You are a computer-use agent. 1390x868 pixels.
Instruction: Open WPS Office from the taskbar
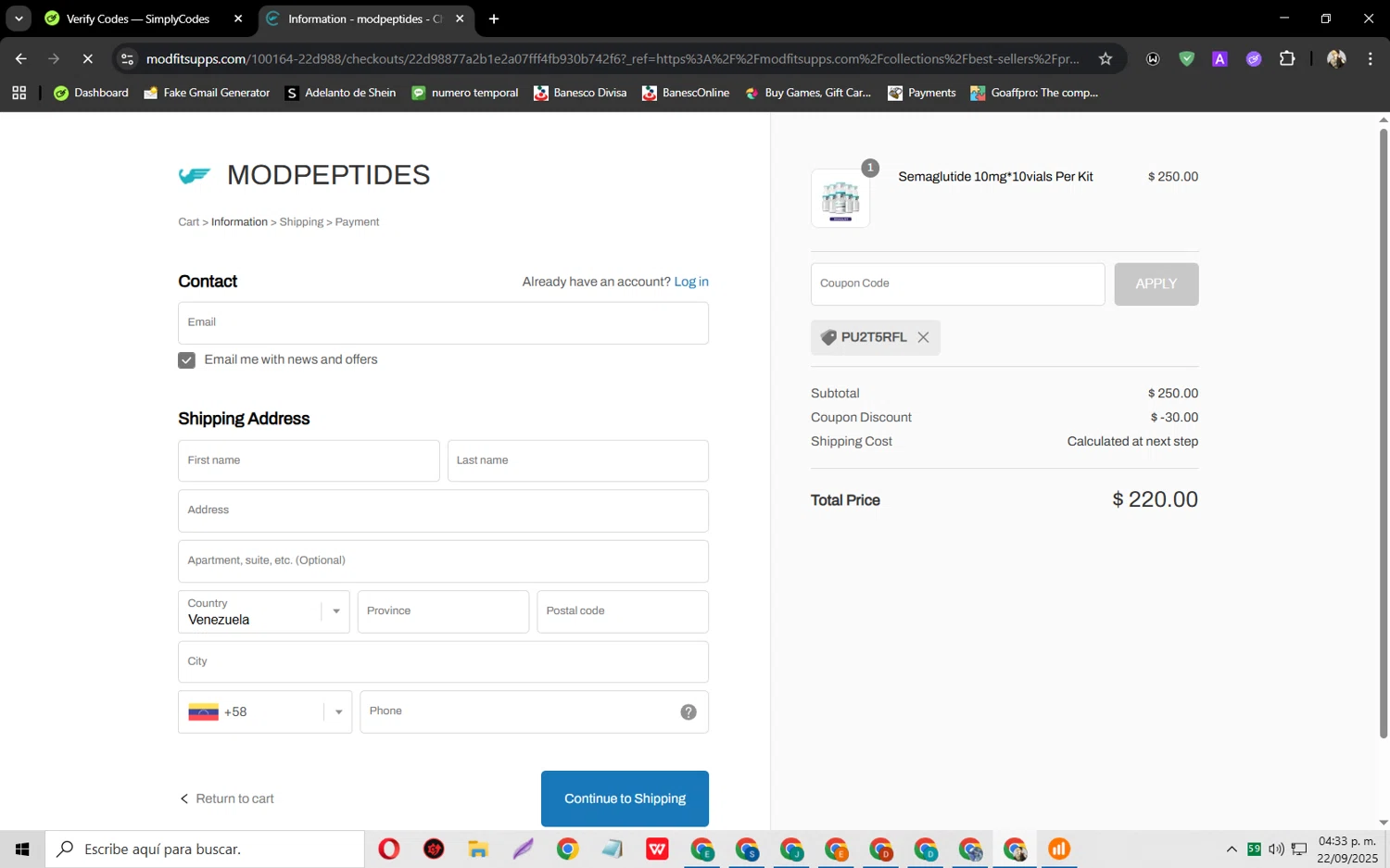point(657,849)
